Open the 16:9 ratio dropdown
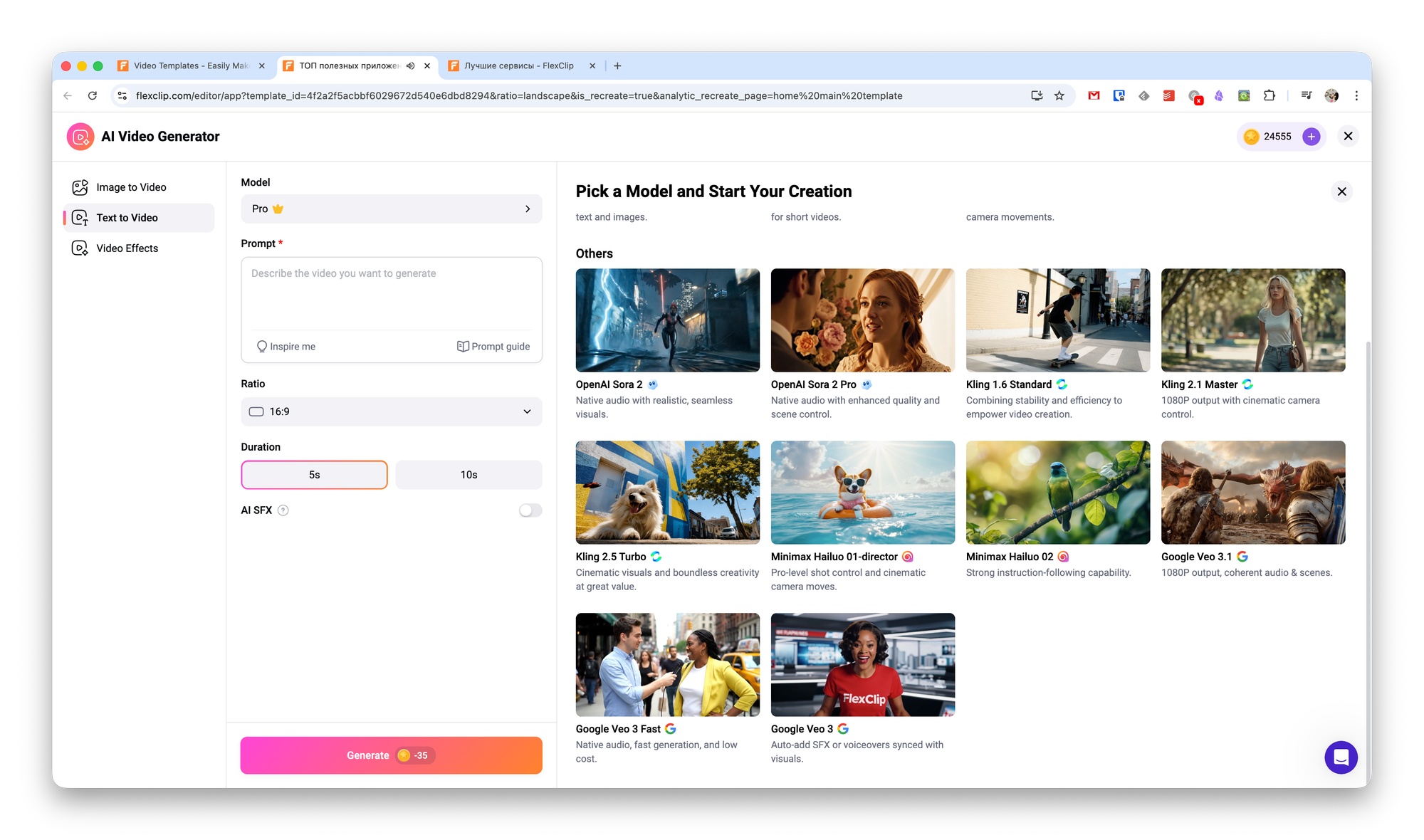The height and width of the screenshot is (840, 1424). 391,411
